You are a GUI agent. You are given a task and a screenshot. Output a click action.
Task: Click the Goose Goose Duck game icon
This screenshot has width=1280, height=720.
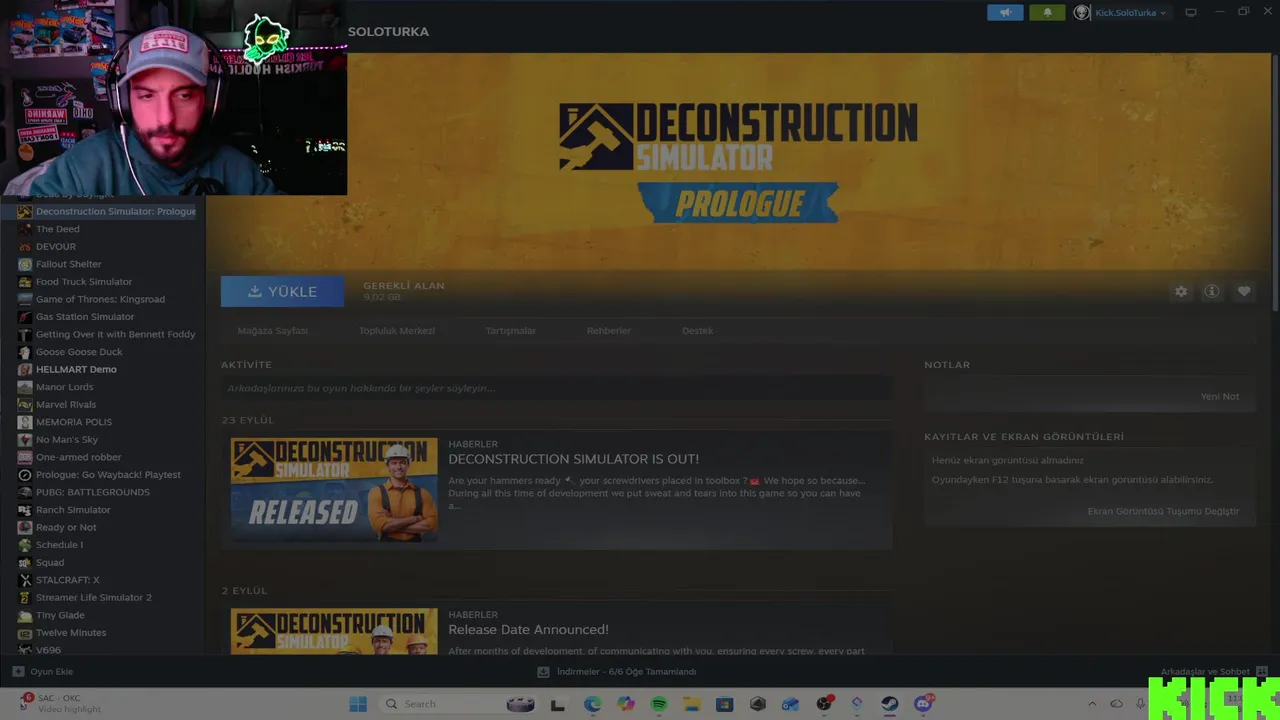point(25,352)
